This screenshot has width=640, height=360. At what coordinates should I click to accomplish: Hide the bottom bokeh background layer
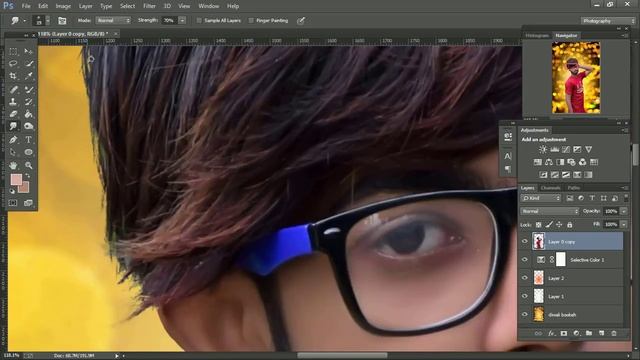pyautogui.click(x=525, y=315)
